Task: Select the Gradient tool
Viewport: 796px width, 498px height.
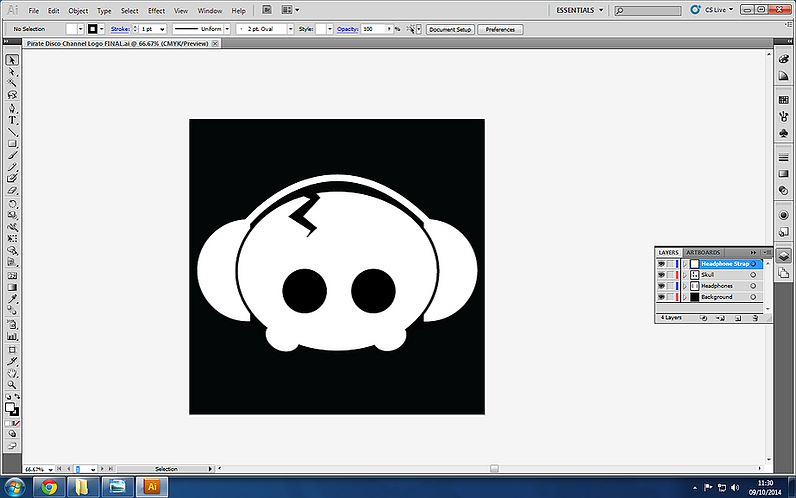Action: point(12,287)
